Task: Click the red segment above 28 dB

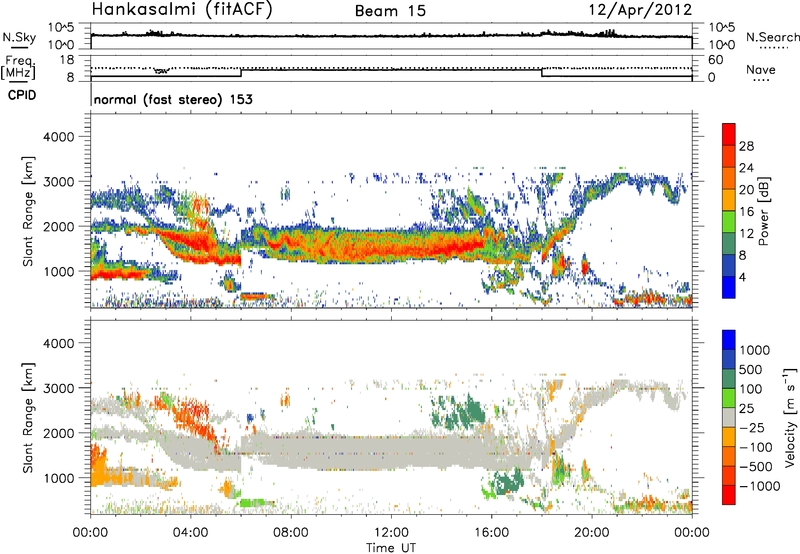Action: [x=729, y=134]
